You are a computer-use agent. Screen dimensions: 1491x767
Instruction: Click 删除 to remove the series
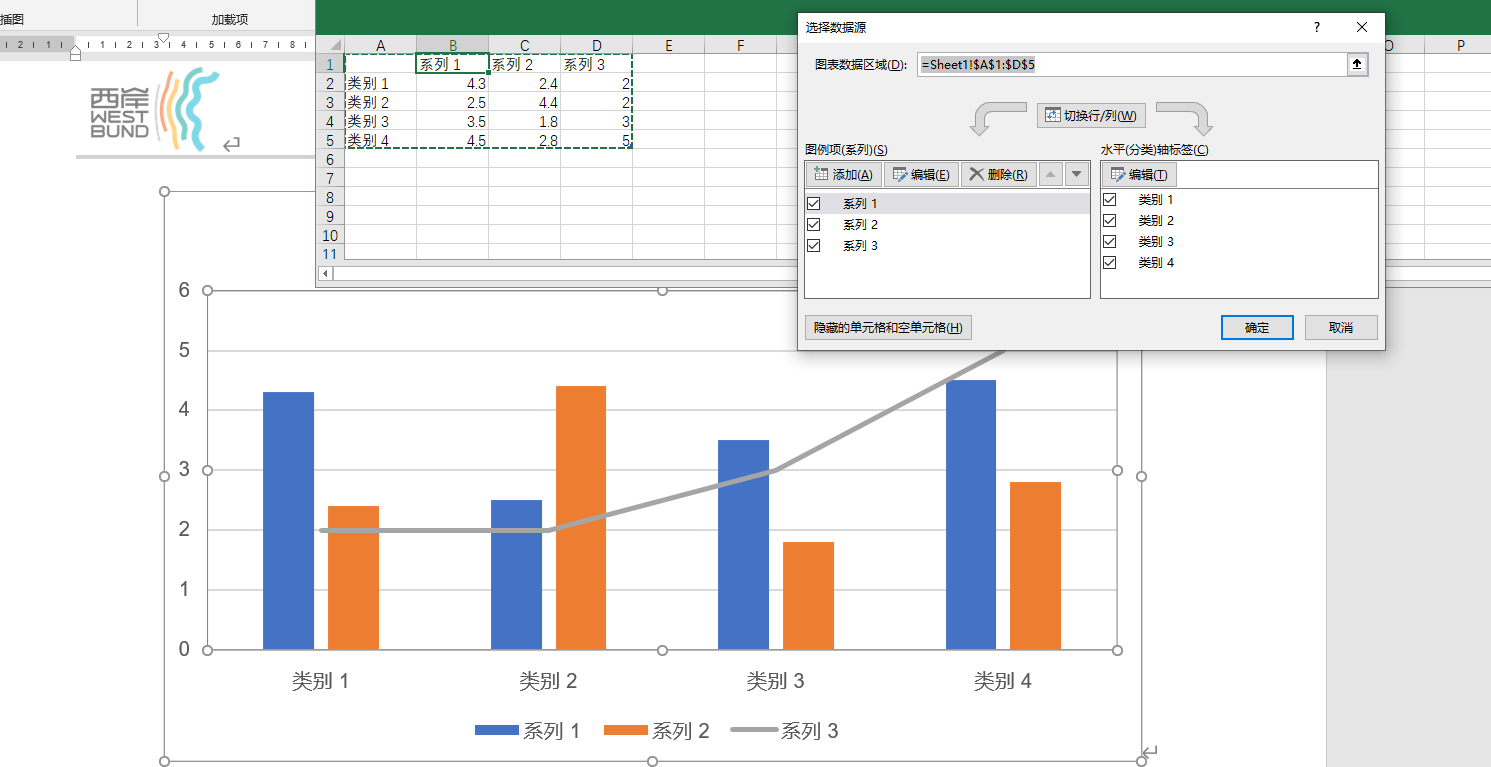[x=998, y=175]
